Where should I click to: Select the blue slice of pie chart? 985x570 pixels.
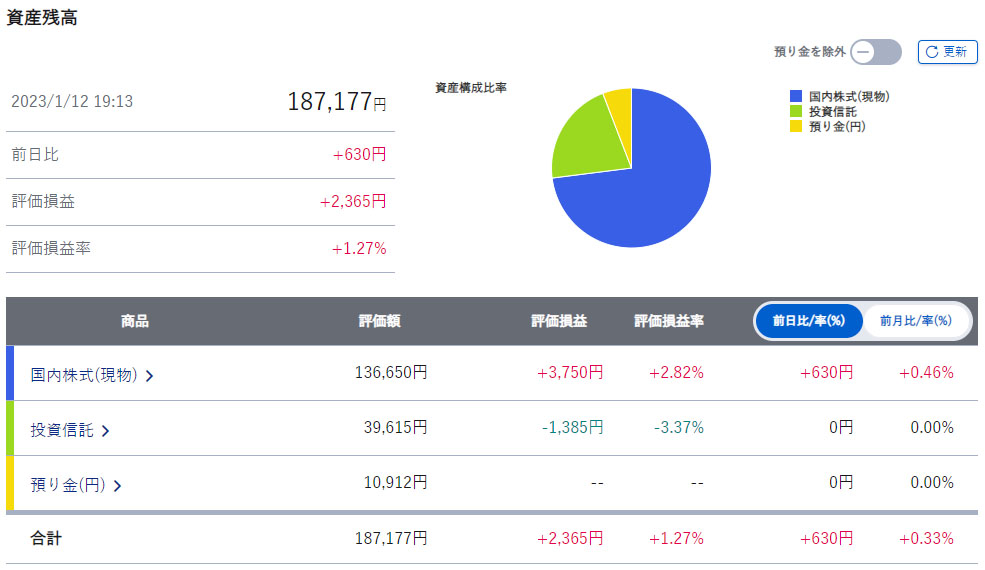(660, 190)
